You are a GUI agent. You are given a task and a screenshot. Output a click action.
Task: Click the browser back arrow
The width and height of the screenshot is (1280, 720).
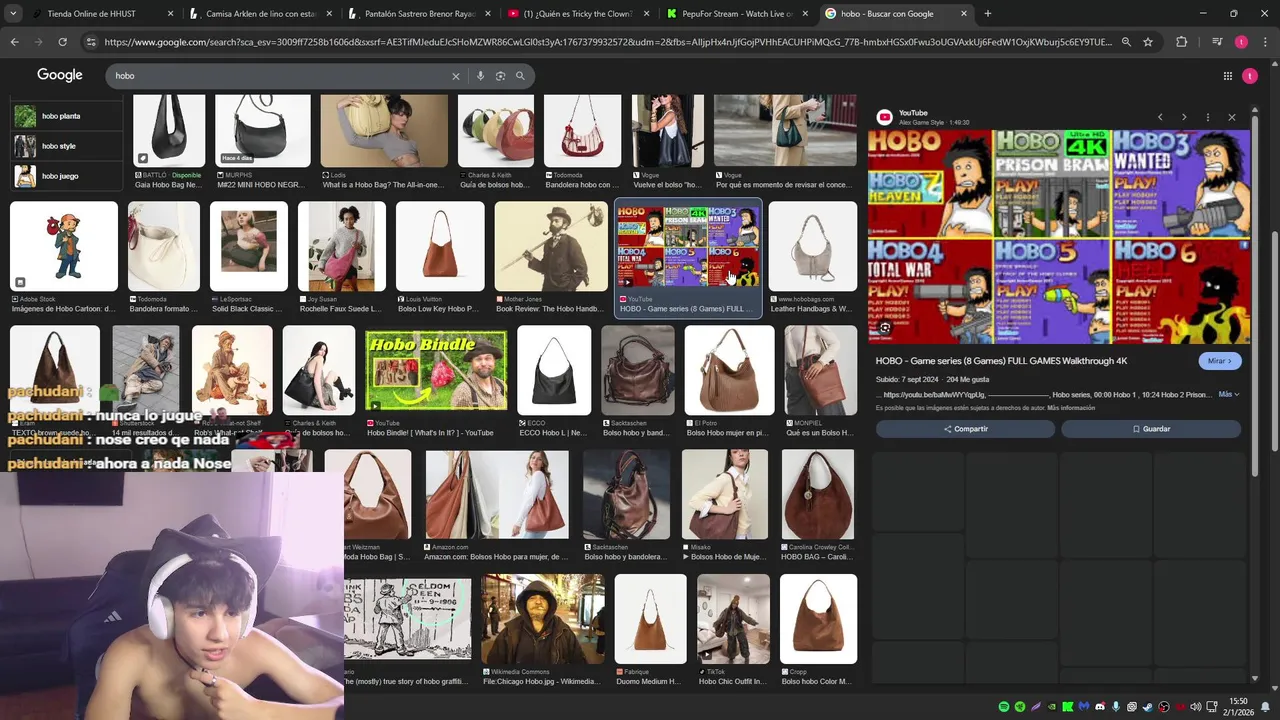14,42
